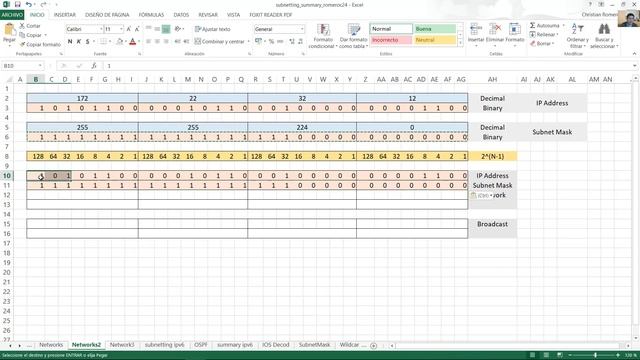Toggle underline S formatting
This screenshot has width=640, height=360.
tap(87, 42)
